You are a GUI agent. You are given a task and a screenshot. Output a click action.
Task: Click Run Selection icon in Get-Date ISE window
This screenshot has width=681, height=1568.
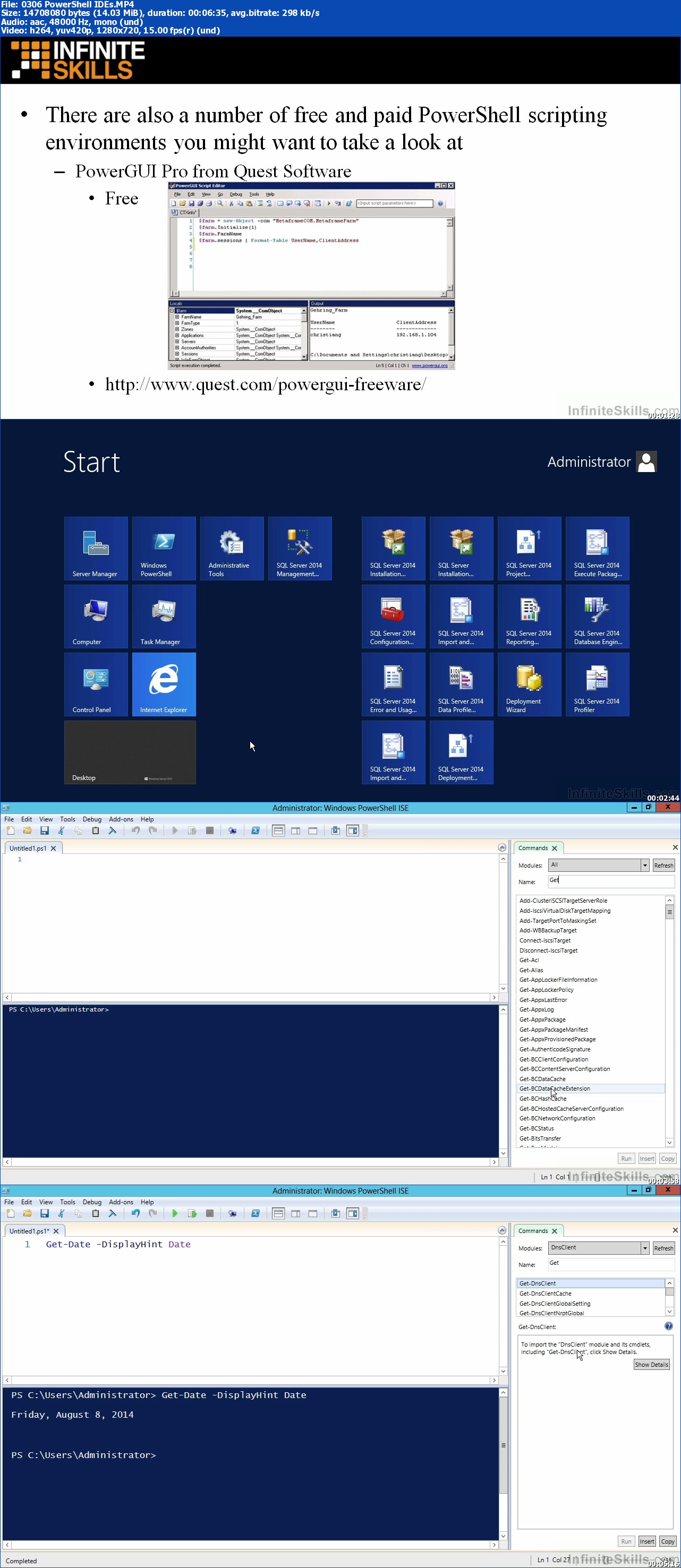(x=192, y=1213)
